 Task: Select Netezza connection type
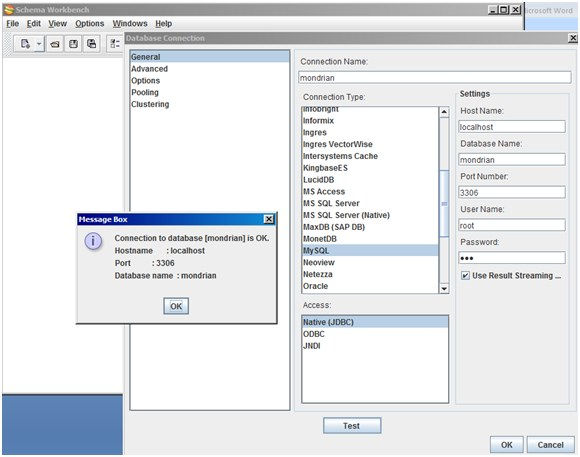point(370,274)
